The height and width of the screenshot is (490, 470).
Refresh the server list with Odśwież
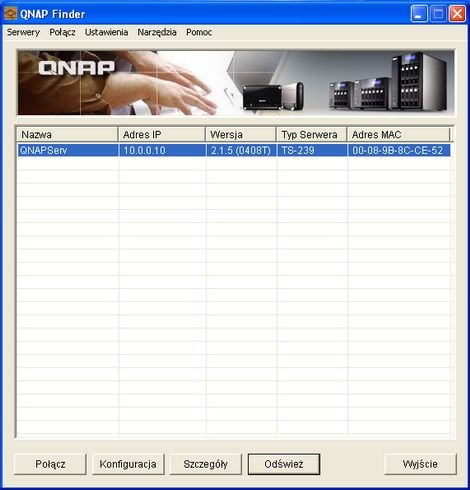[284, 464]
